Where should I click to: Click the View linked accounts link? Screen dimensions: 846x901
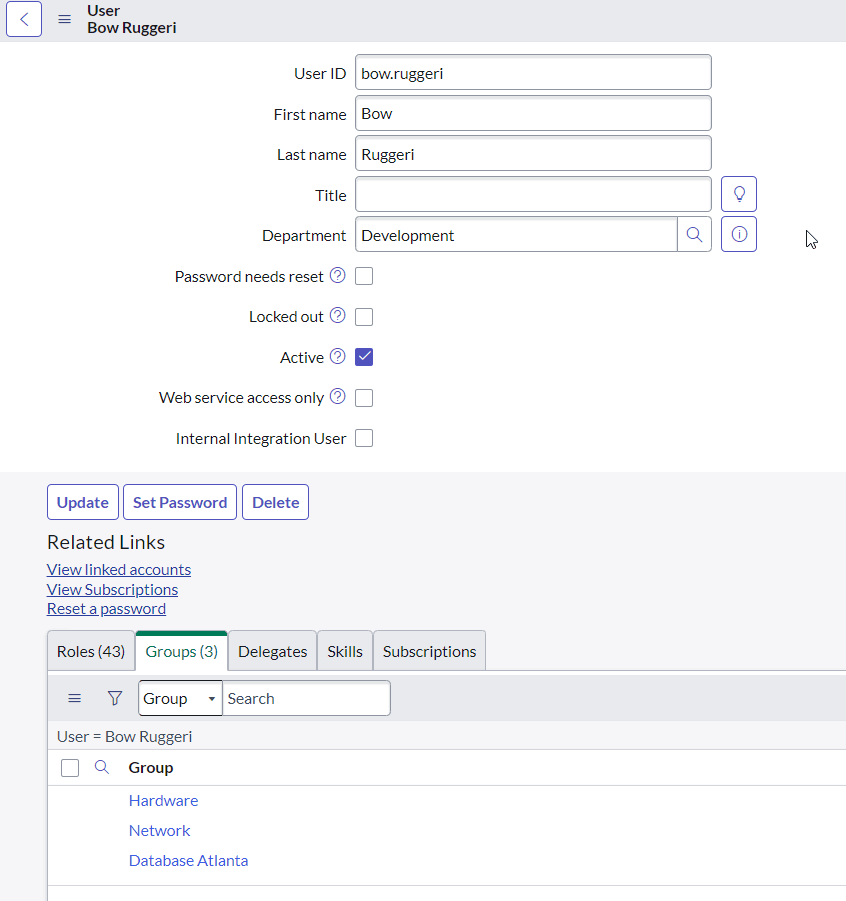click(x=119, y=569)
